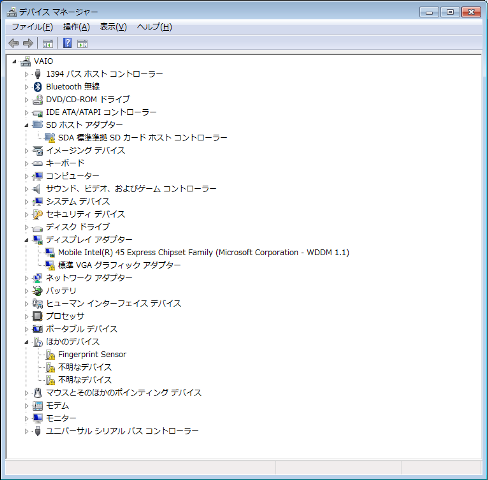Click the 標準 VGA グラフィック アダプター warning icon

(x=50, y=265)
